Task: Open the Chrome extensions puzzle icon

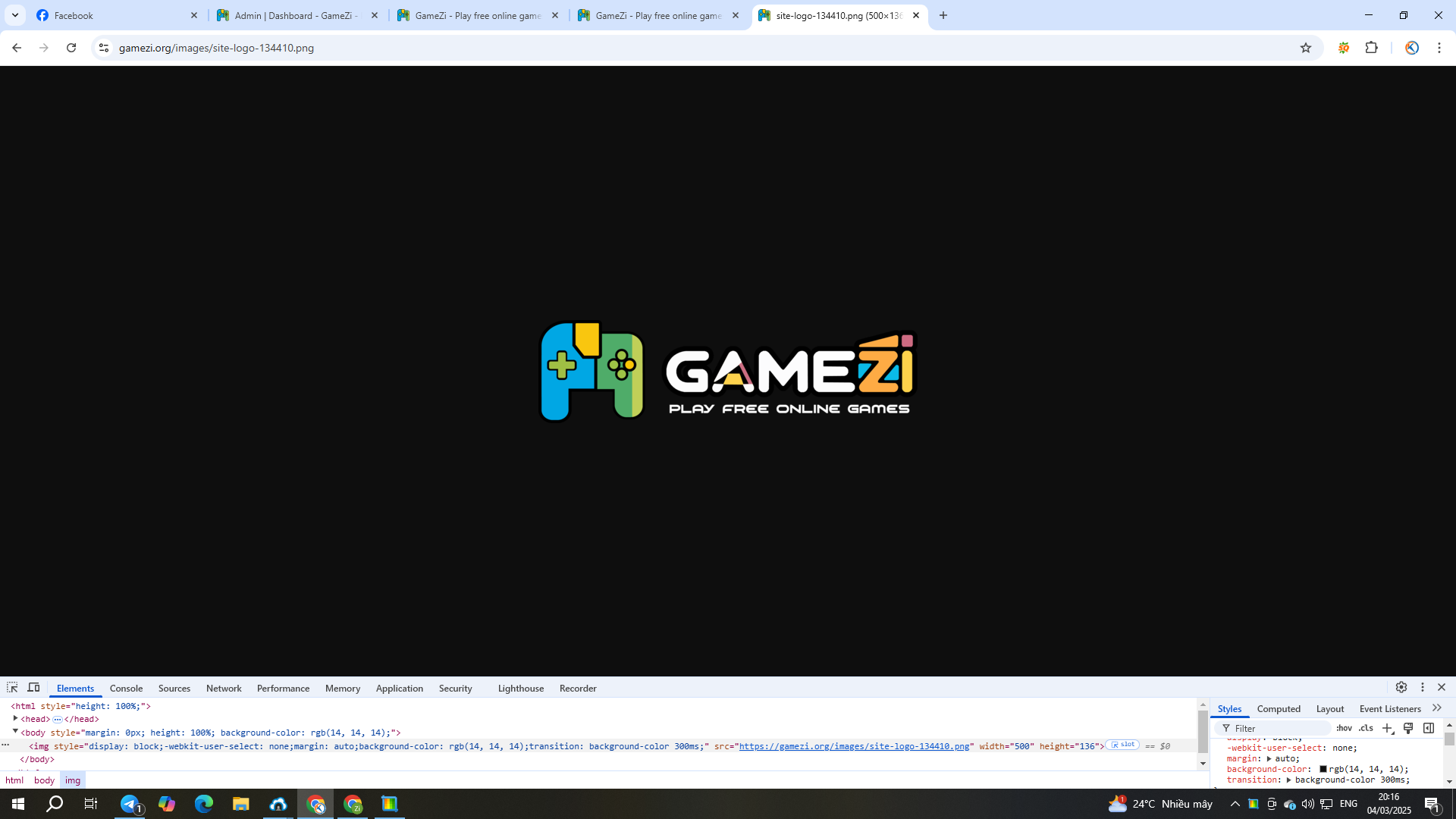Action: pyautogui.click(x=1371, y=48)
